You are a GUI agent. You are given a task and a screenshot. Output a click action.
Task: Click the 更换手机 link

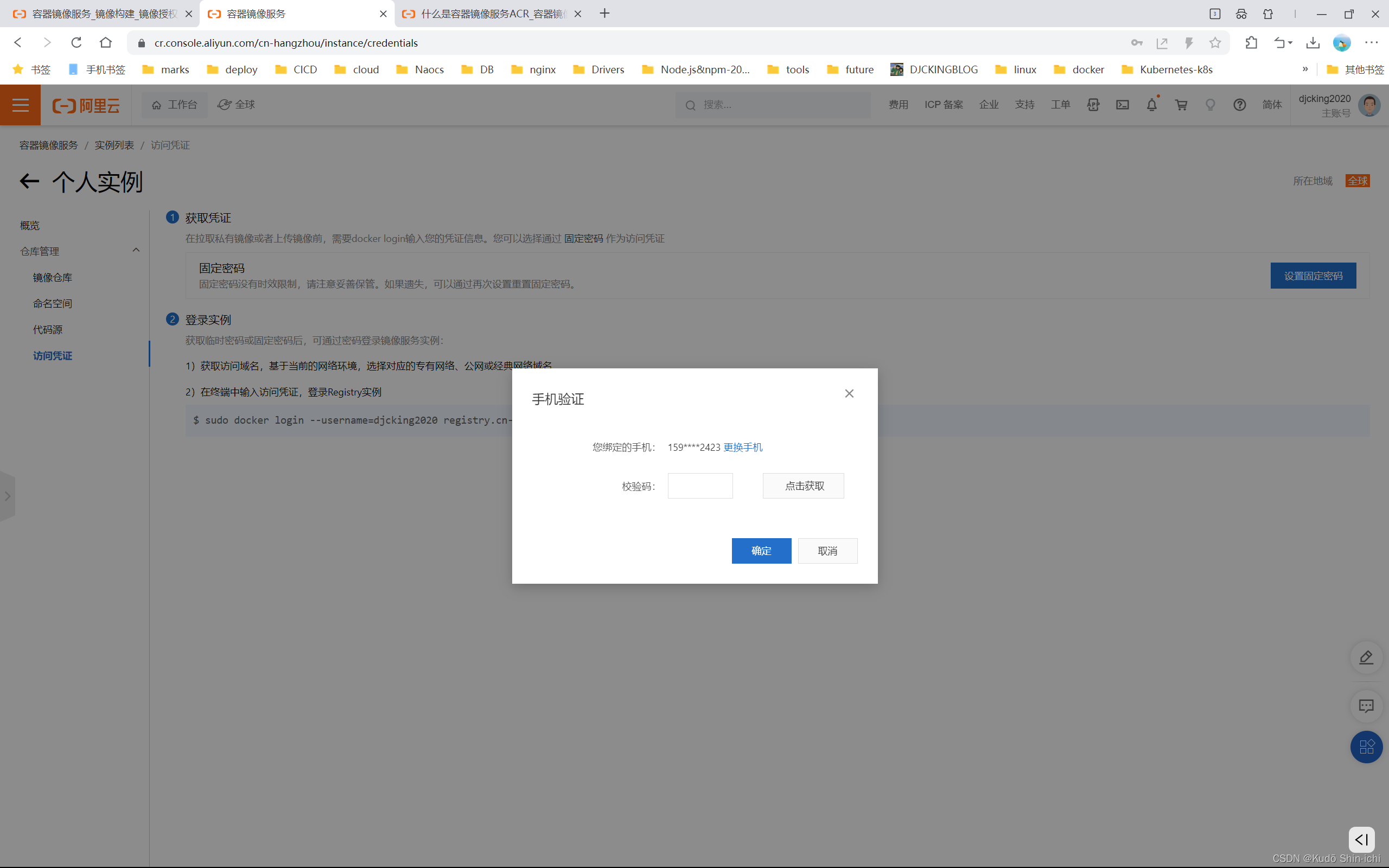point(743,447)
